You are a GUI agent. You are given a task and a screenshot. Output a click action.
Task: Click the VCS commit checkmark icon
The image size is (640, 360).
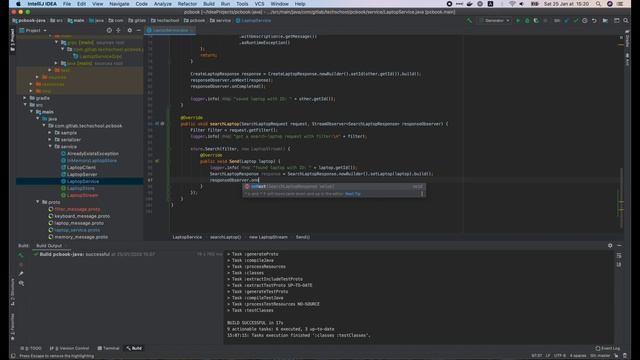tap(576, 20)
